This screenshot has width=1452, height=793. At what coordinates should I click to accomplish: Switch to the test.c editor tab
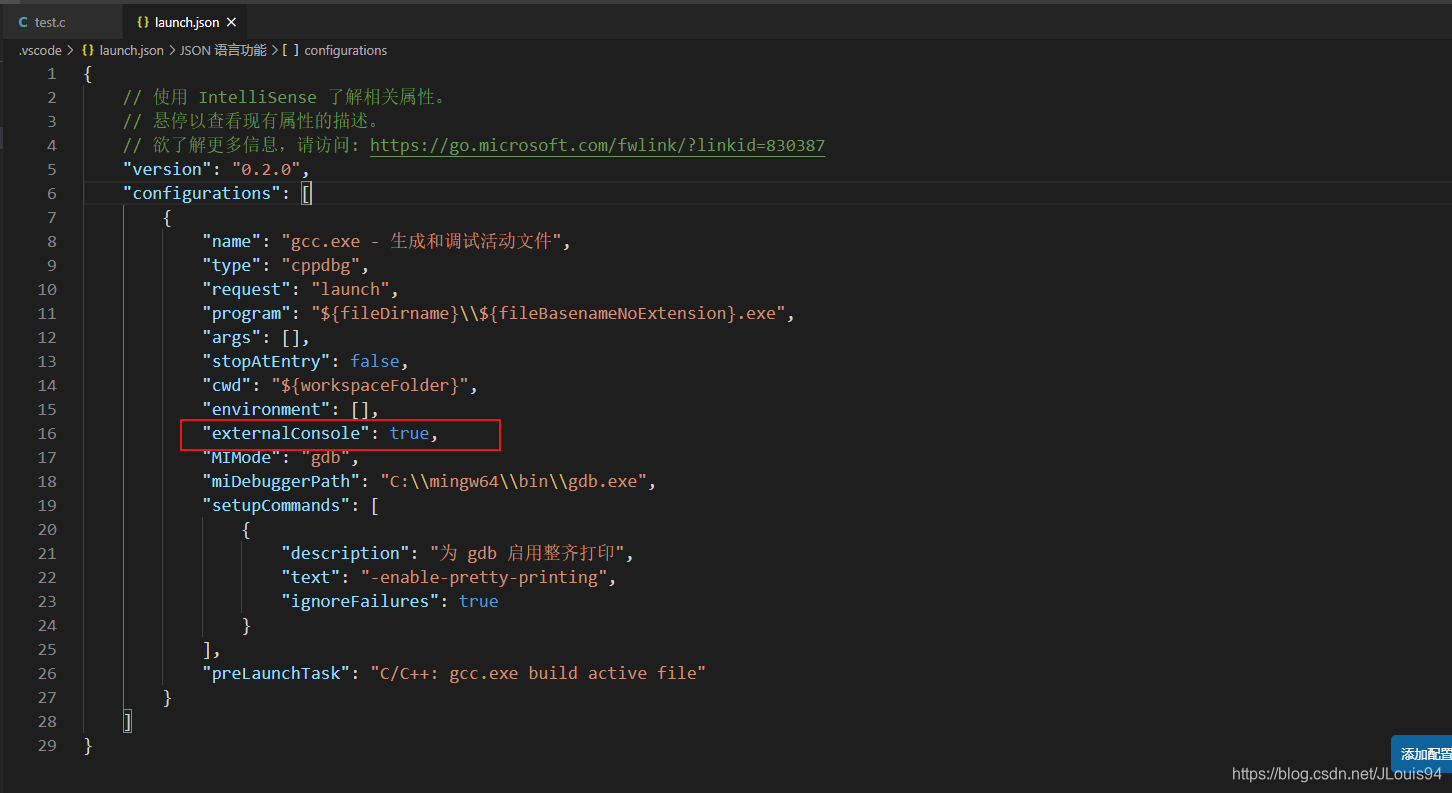coord(60,22)
